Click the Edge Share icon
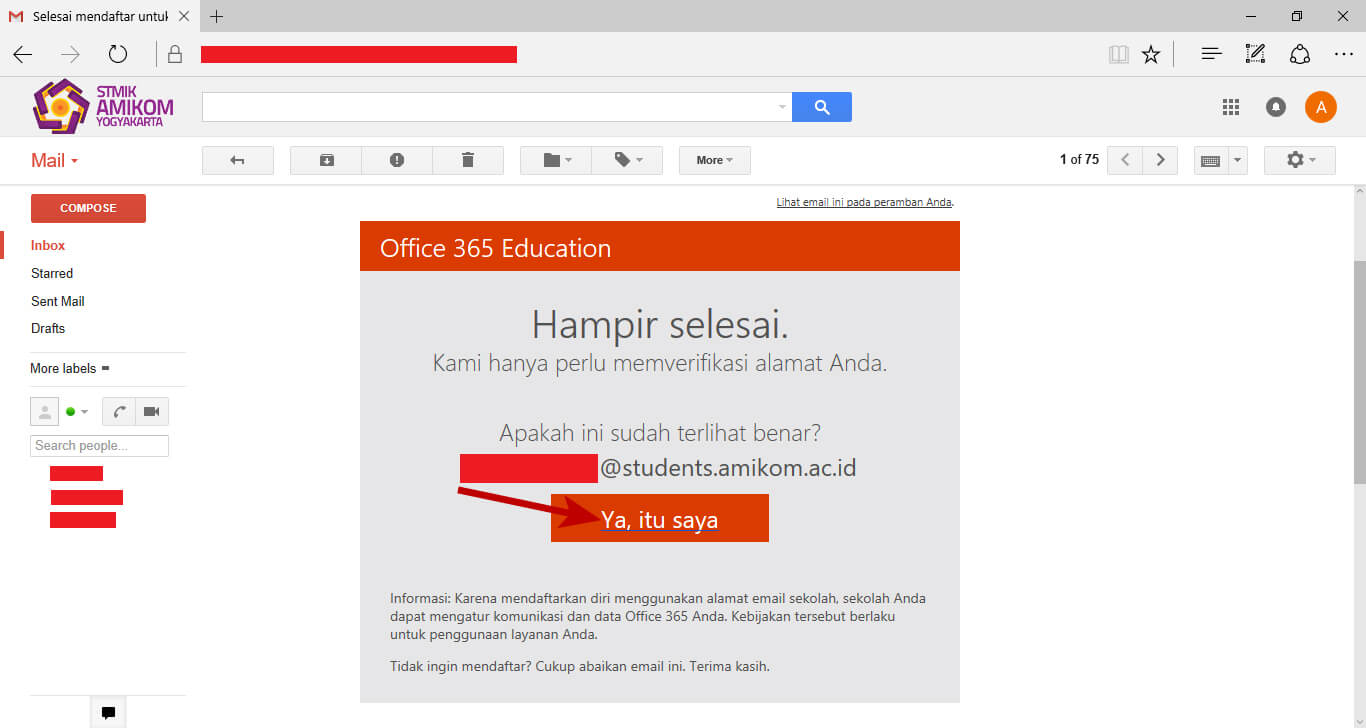The image size is (1366, 728). (x=1299, y=54)
